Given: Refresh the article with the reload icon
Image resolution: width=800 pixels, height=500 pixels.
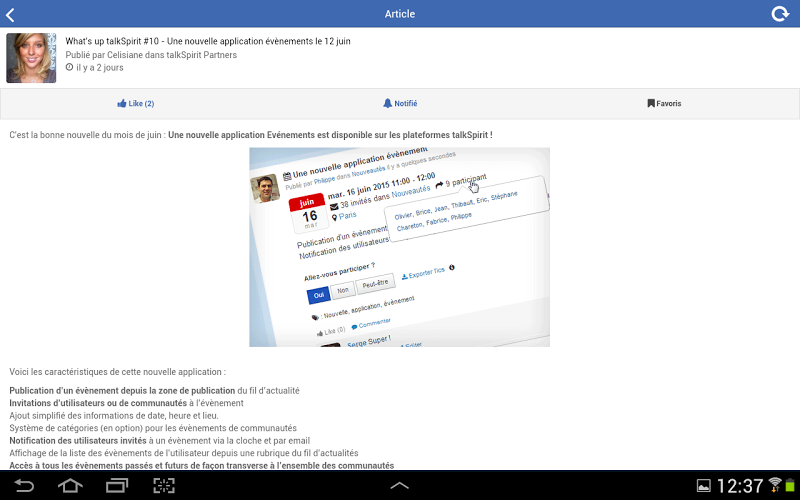Looking at the screenshot, I should 780,14.
